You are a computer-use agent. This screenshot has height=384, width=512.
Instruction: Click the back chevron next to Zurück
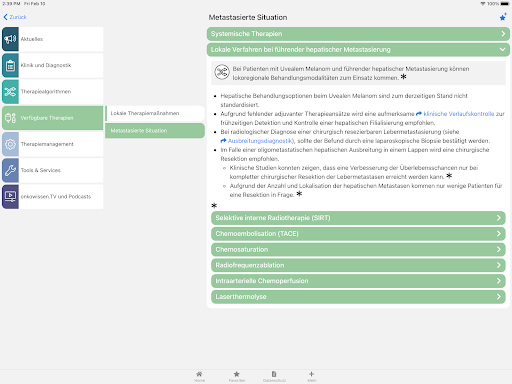click(5, 17)
